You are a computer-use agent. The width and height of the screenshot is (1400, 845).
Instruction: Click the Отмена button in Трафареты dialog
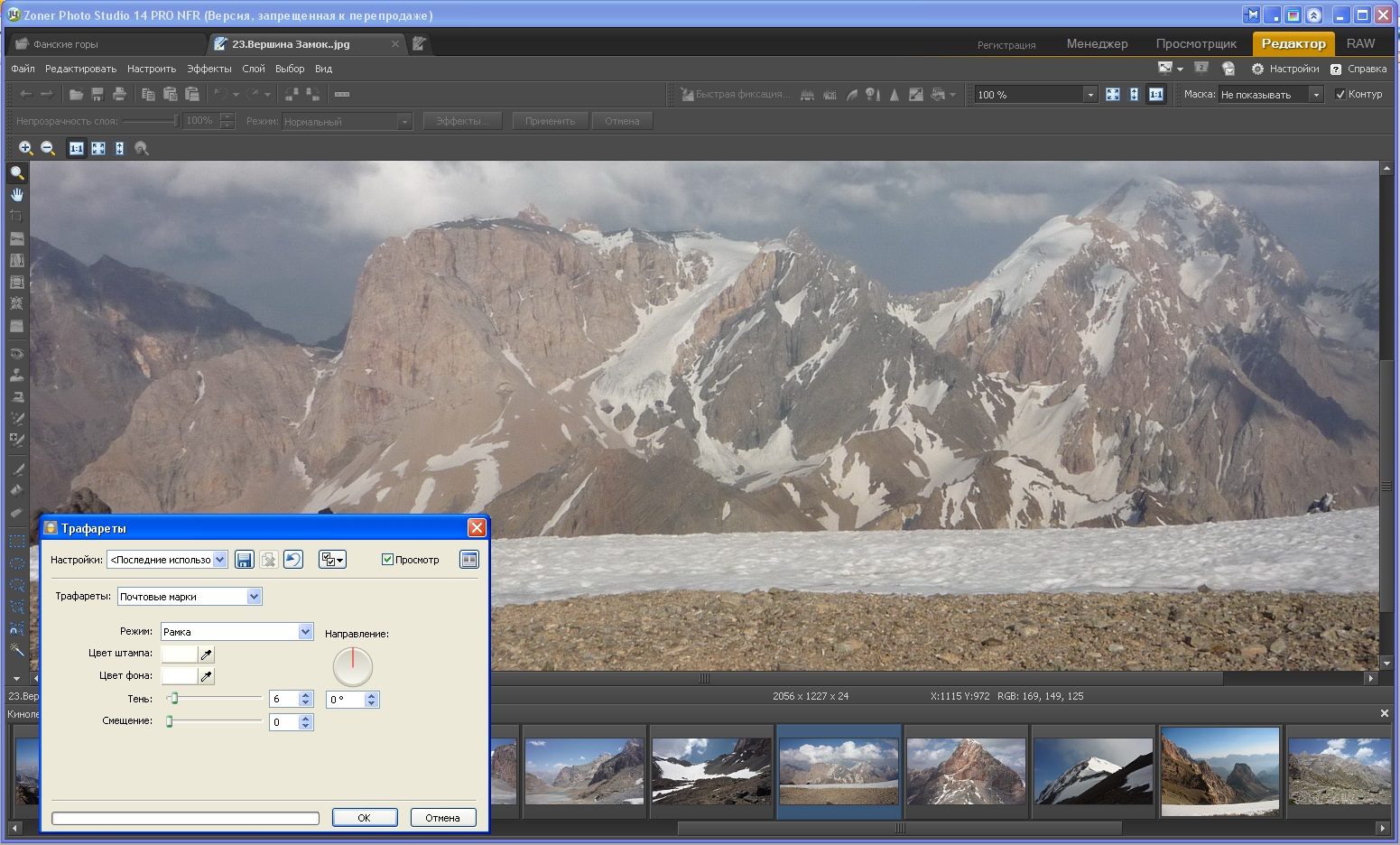point(442,818)
